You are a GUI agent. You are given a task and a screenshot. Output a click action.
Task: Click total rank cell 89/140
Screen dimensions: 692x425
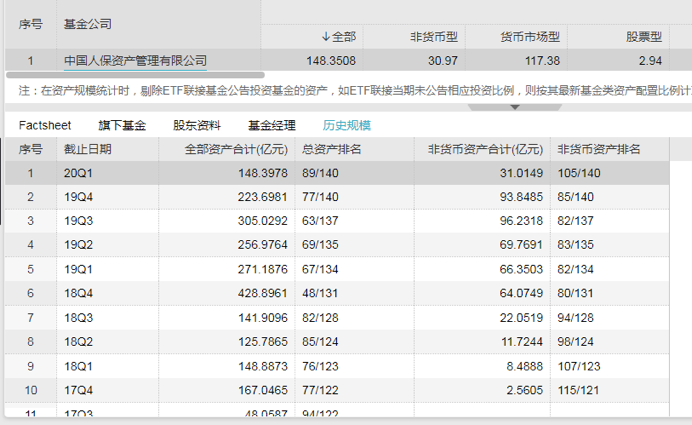click(320, 173)
